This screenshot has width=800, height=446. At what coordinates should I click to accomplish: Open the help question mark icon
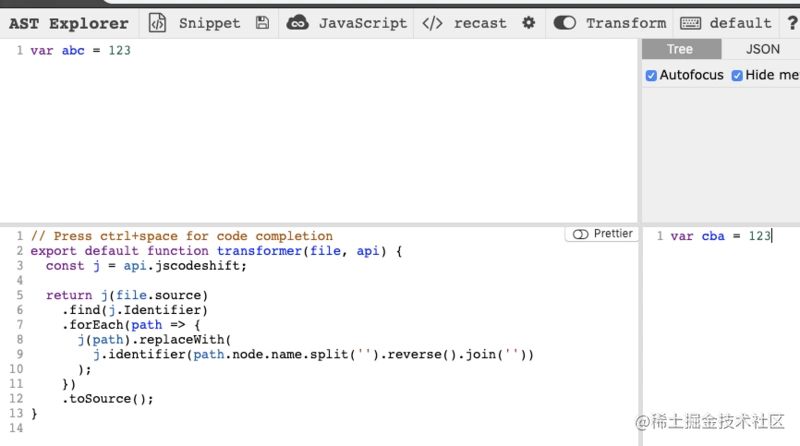[x=792, y=23]
